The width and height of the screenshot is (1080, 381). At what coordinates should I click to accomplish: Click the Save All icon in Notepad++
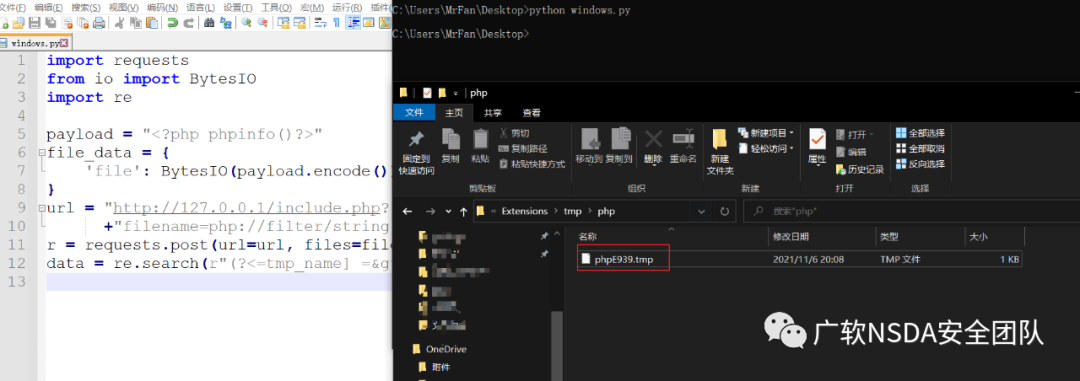coord(50,23)
